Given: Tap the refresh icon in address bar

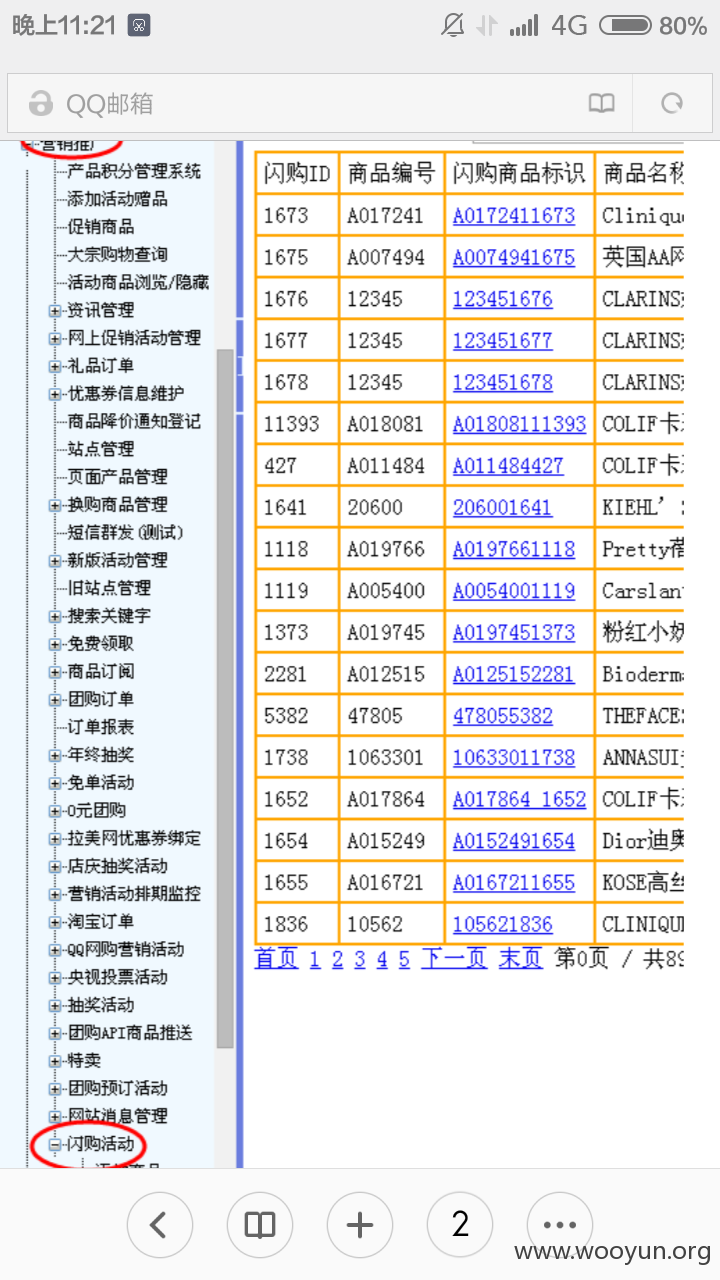Looking at the screenshot, I should (673, 103).
